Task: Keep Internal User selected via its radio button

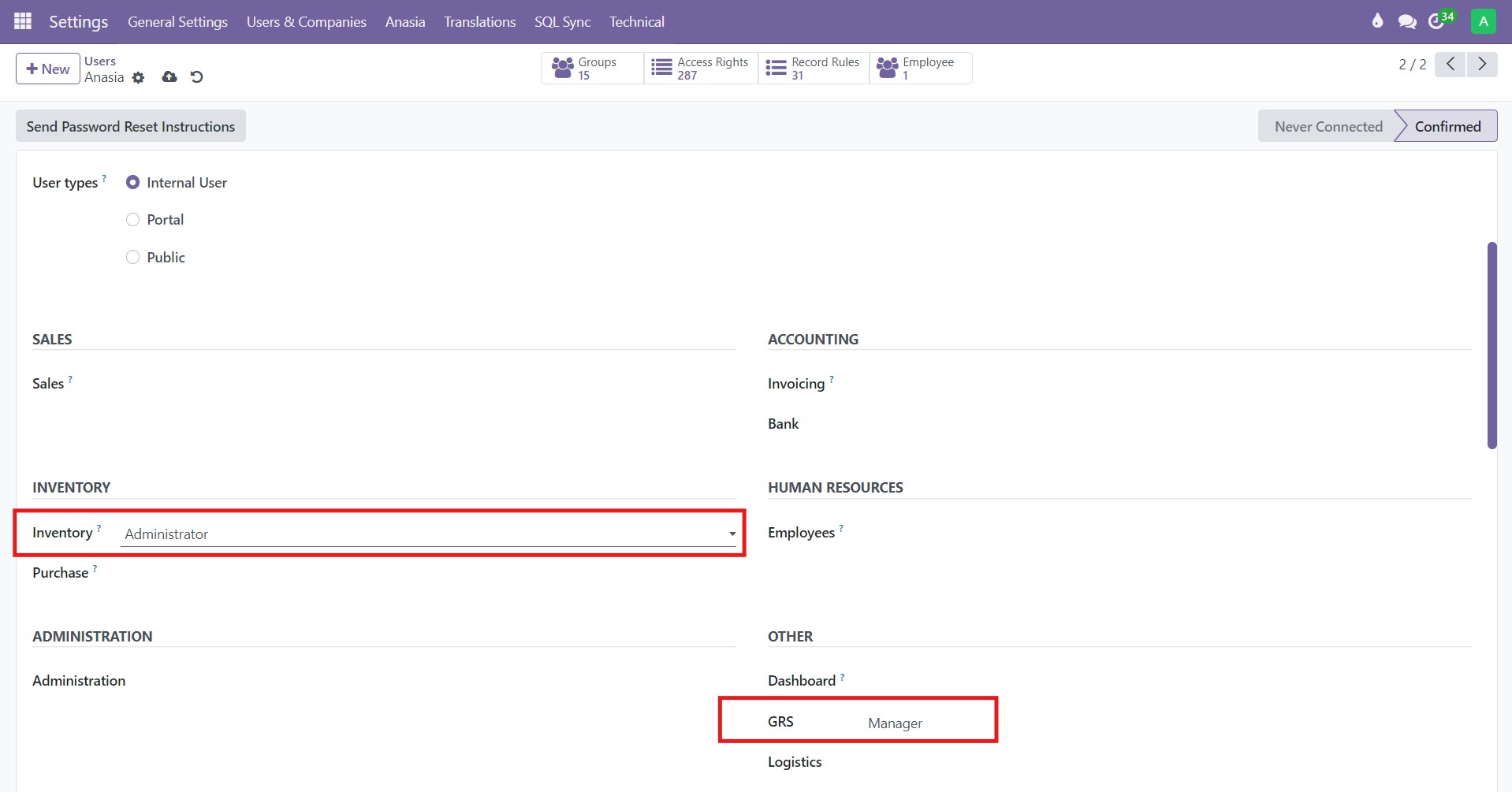Action: point(132,182)
